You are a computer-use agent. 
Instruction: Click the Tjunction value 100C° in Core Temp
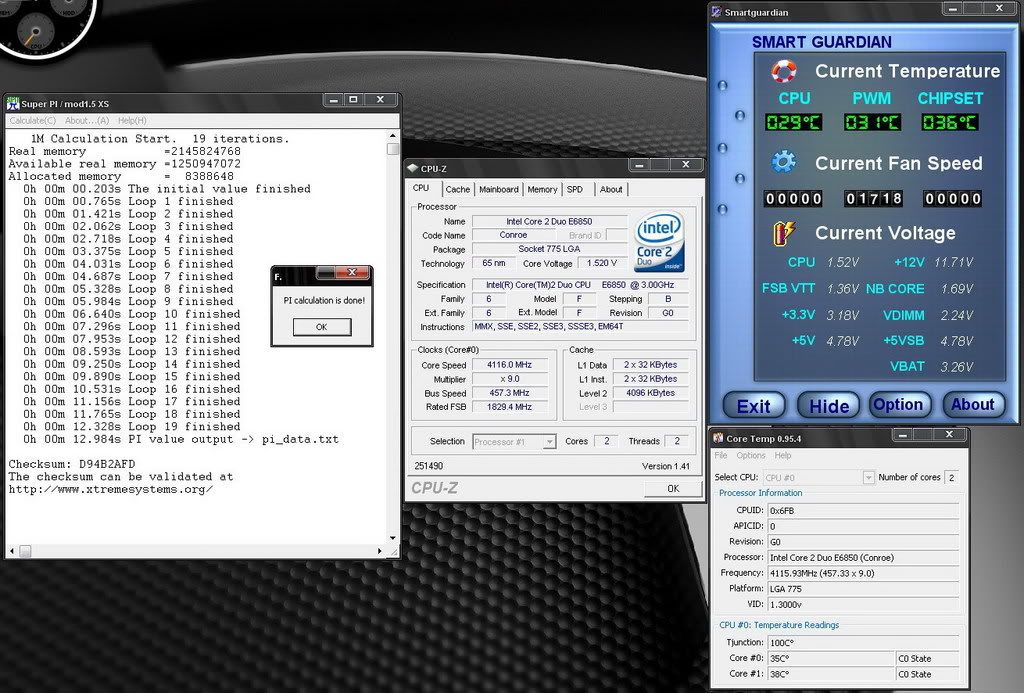863,643
